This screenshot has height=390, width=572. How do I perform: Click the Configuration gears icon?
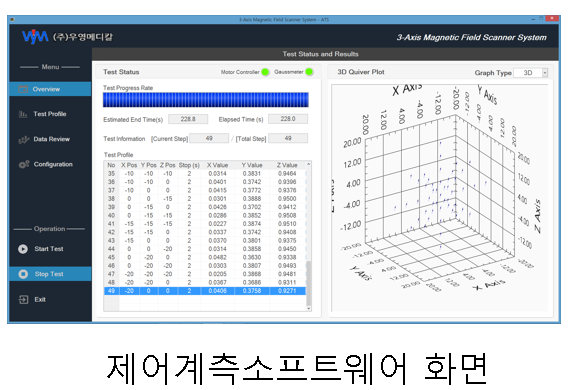24,164
